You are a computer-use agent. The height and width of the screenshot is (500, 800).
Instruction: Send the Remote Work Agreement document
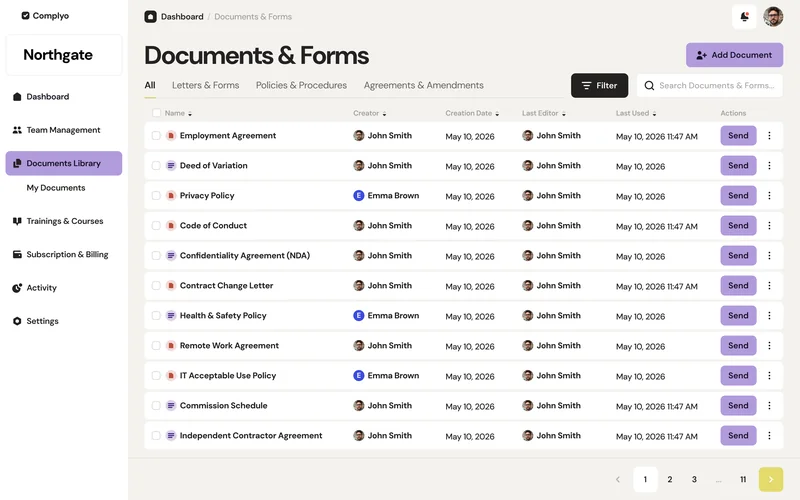[x=738, y=345]
